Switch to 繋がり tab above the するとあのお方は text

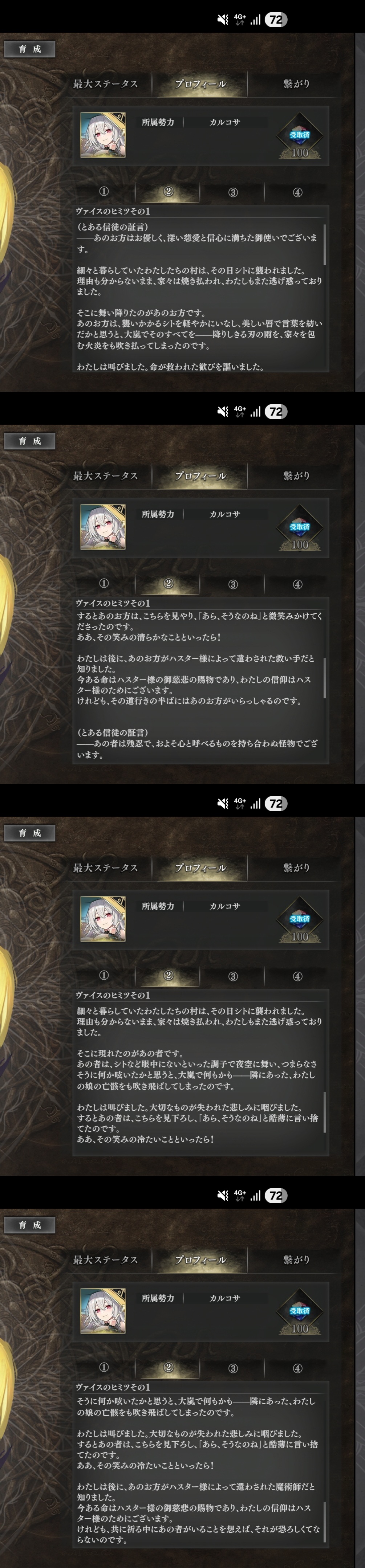296,476
